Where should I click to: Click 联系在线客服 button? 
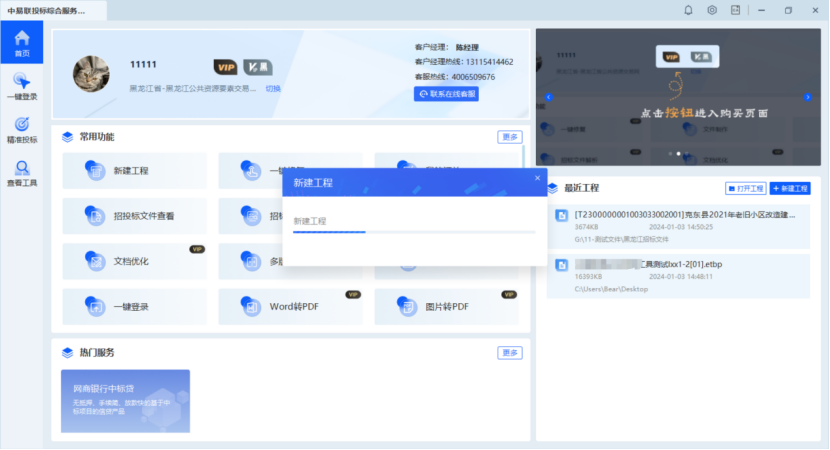tap(446, 94)
